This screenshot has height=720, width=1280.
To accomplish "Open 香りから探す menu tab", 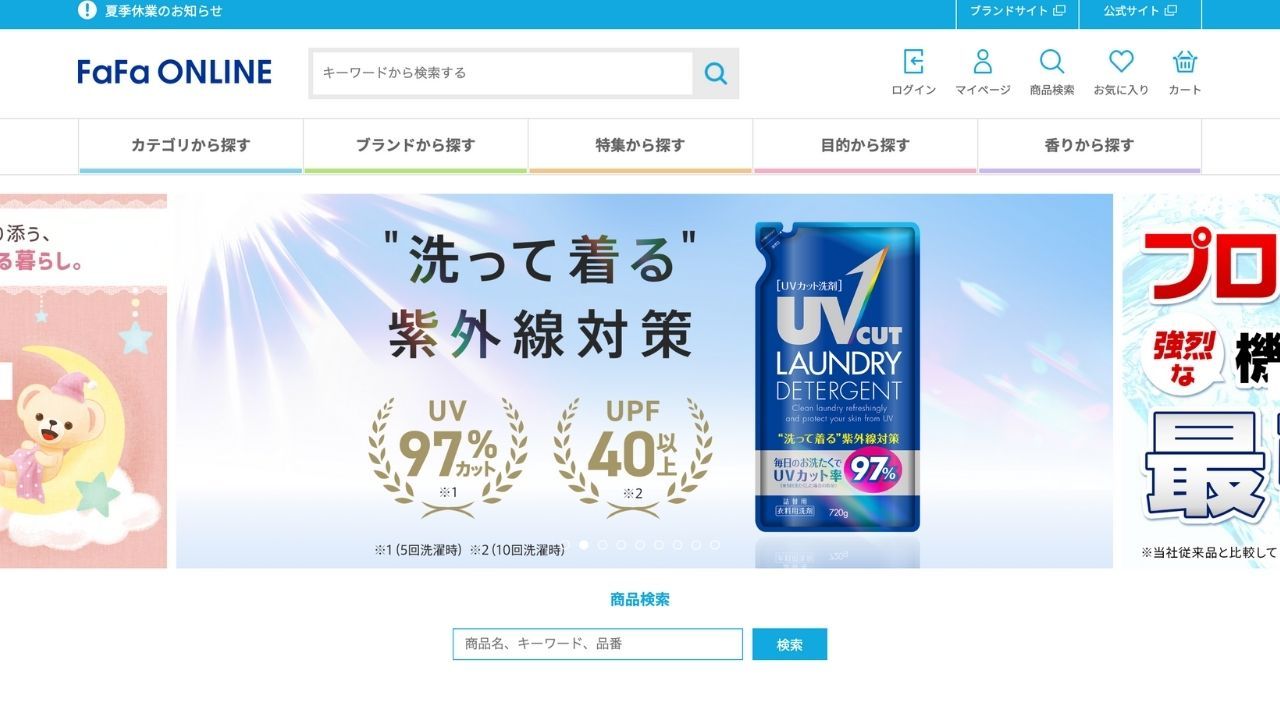I will click(x=1089, y=146).
